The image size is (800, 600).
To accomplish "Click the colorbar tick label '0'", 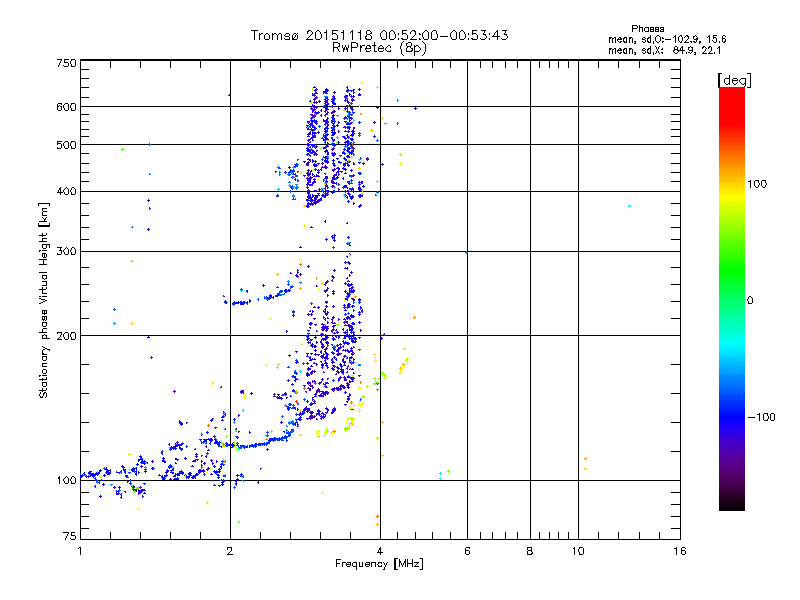I will pyautogui.click(x=750, y=300).
